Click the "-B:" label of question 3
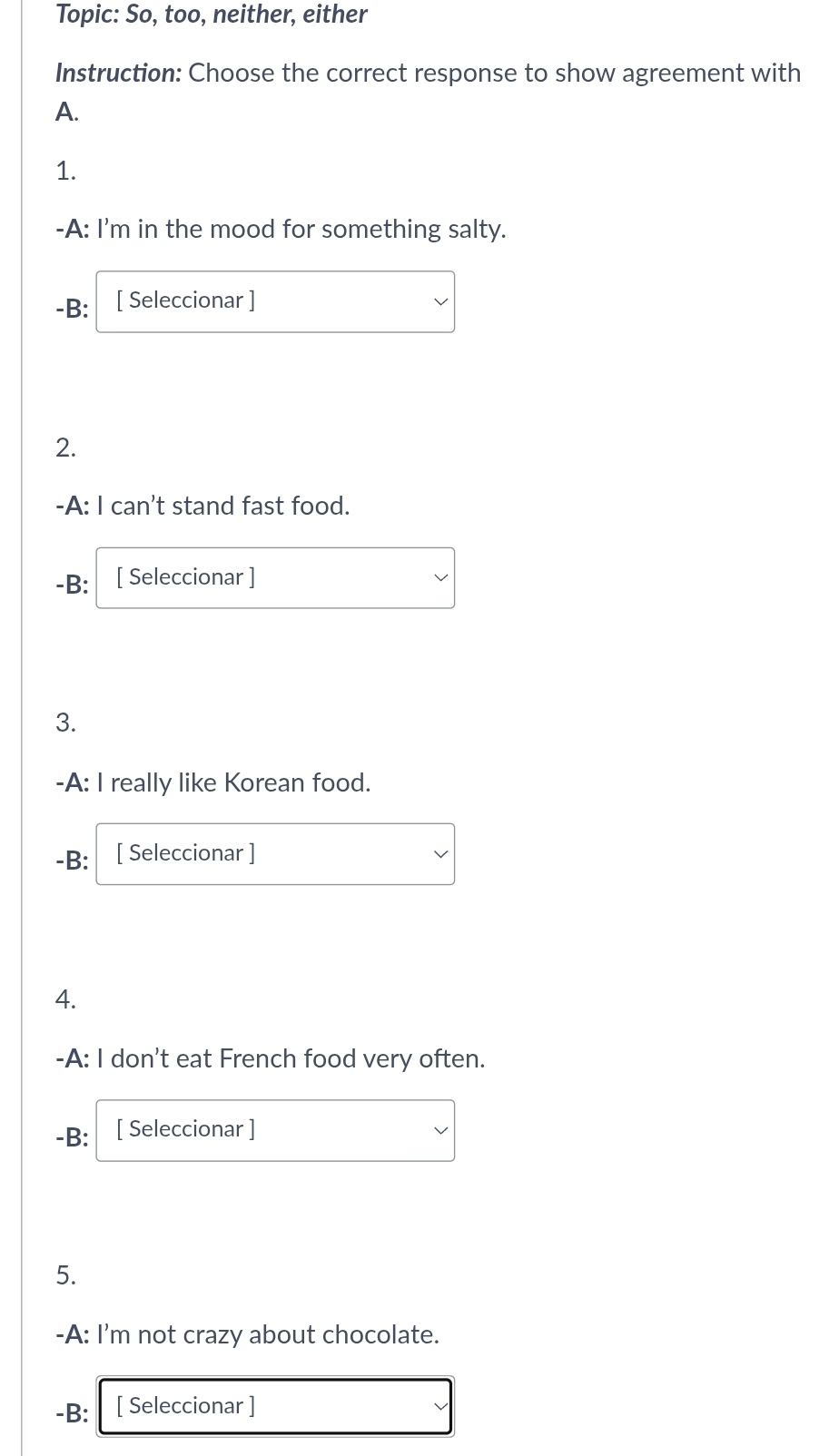Image resolution: width=839 pixels, height=1456 pixels. (72, 861)
